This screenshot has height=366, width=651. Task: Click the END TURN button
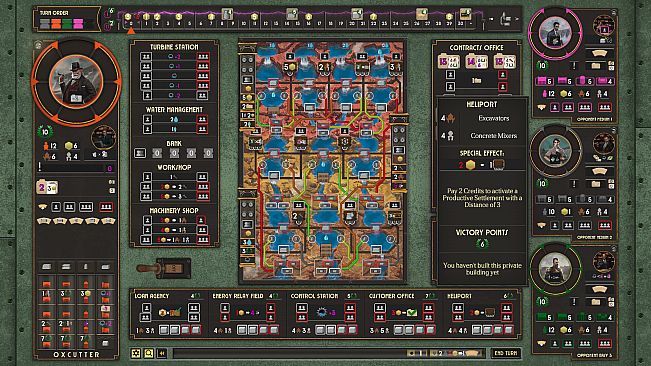click(506, 353)
